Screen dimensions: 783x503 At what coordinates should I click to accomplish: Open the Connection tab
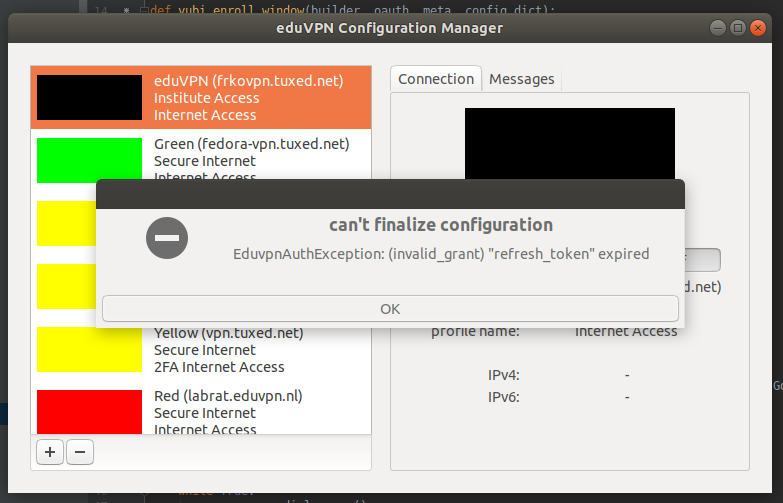(436, 79)
